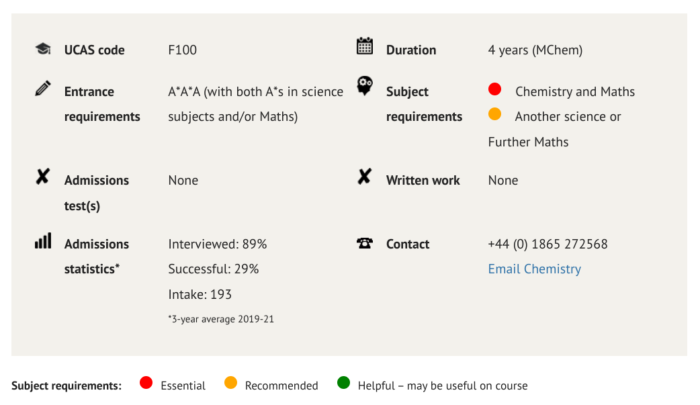Click the pencil icon next to Entrance requirements

[x=43, y=88]
